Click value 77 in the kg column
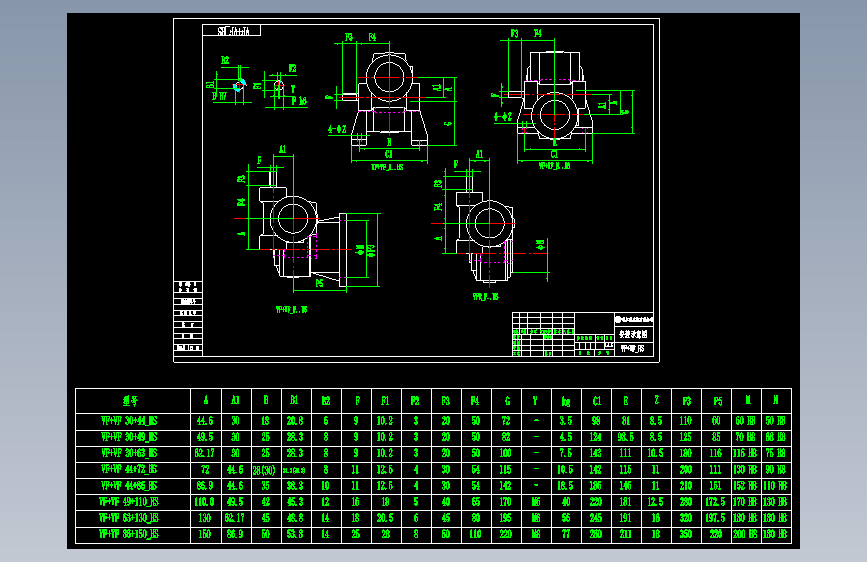 (566, 534)
